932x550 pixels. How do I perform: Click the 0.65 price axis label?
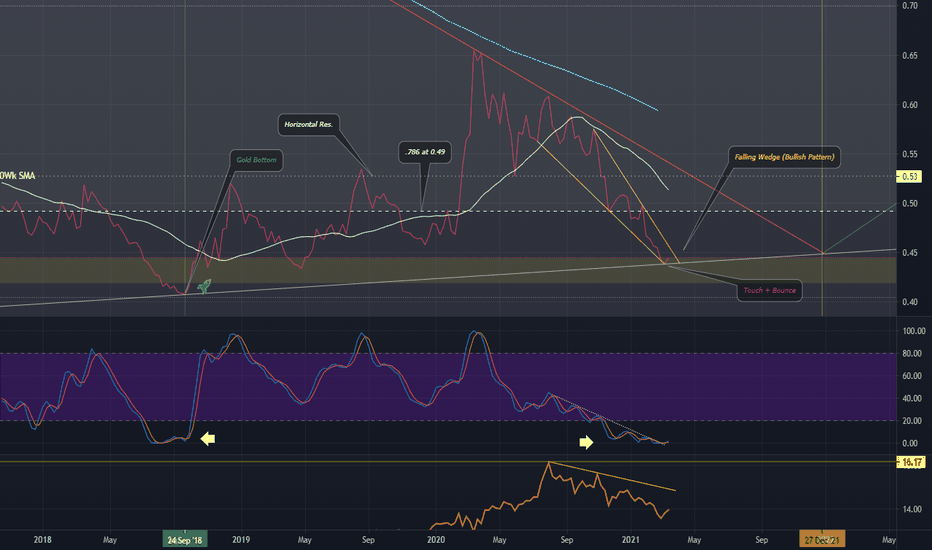(909, 56)
